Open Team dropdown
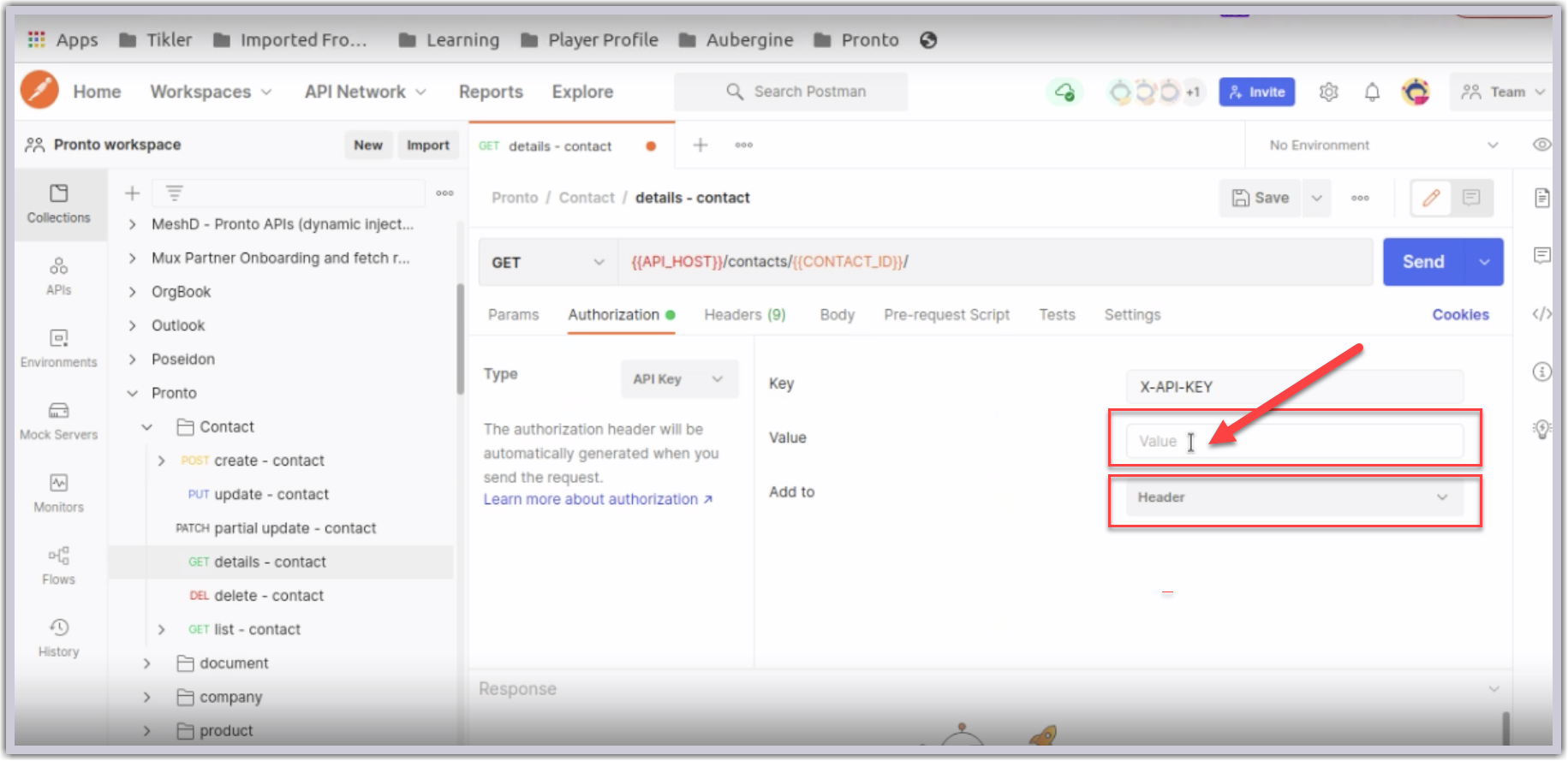1568x761 pixels. pyautogui.click(x=1503, y=92)
